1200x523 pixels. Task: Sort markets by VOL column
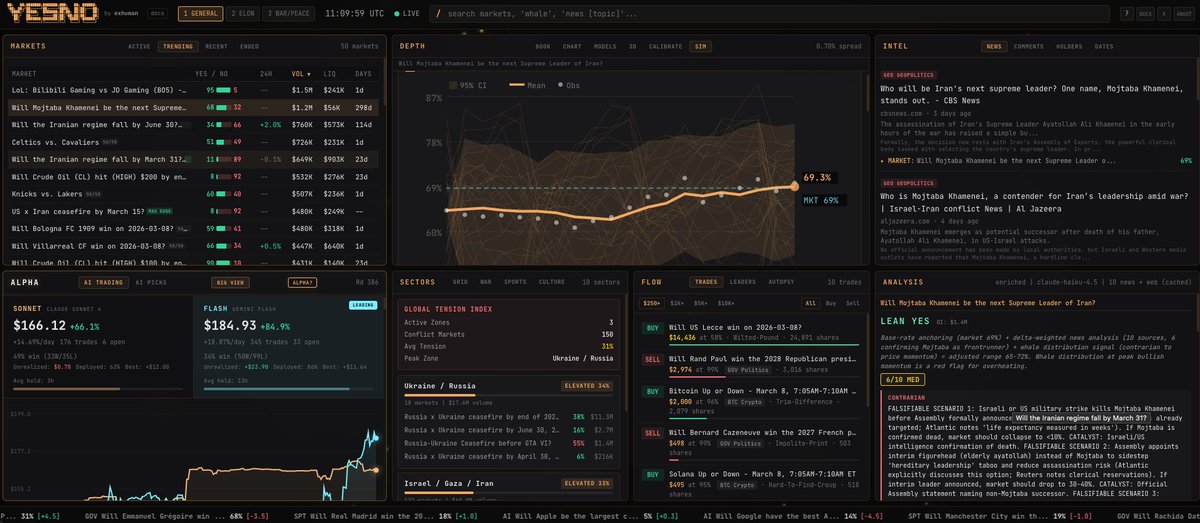pyautogui.click(x=300, y=74)
